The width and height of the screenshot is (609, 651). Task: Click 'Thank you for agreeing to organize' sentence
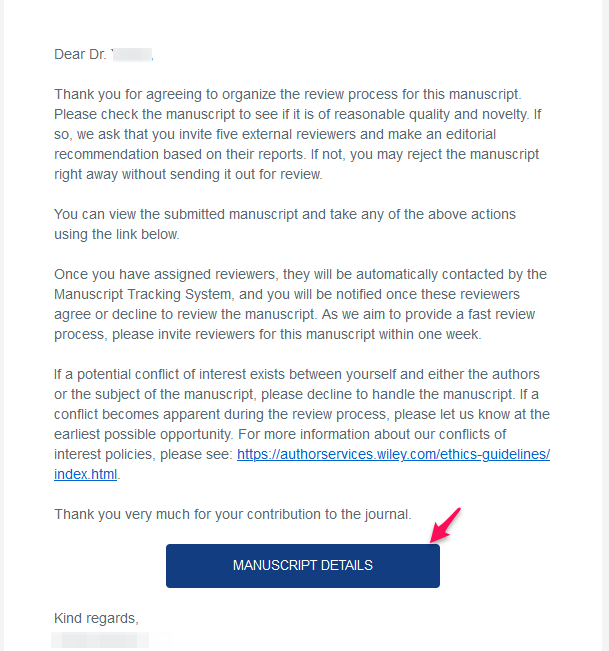(x=288, y=94)
